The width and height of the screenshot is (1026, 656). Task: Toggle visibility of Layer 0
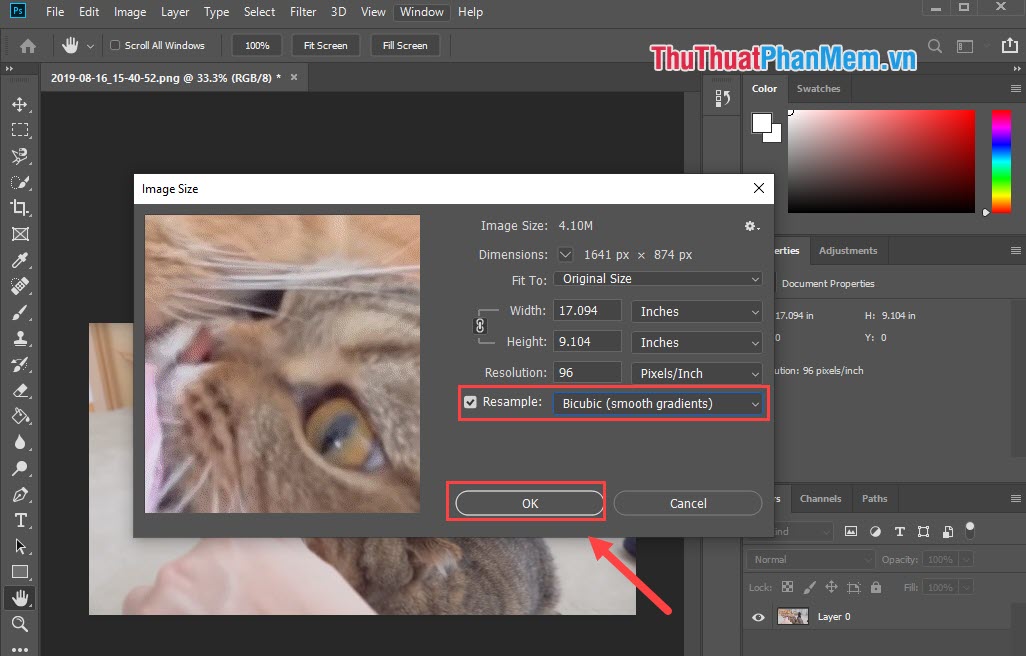pos(758,617)
